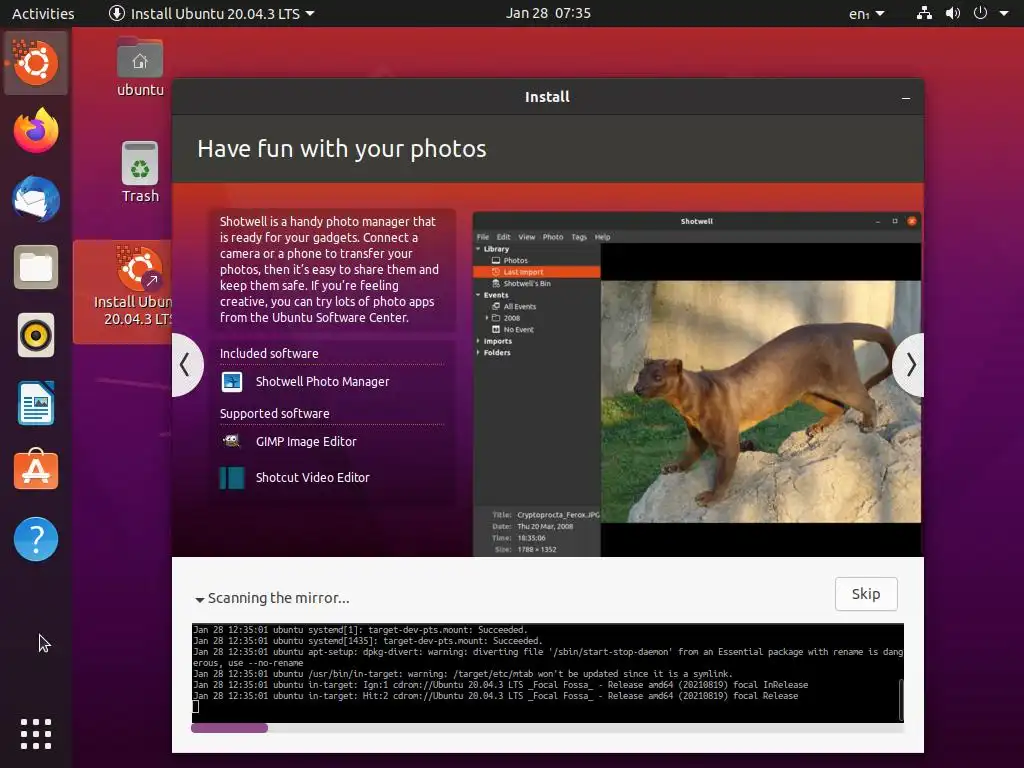Click the terminal log scrollbar
This screenshot has height=768, width=1024.
[901, 699]
